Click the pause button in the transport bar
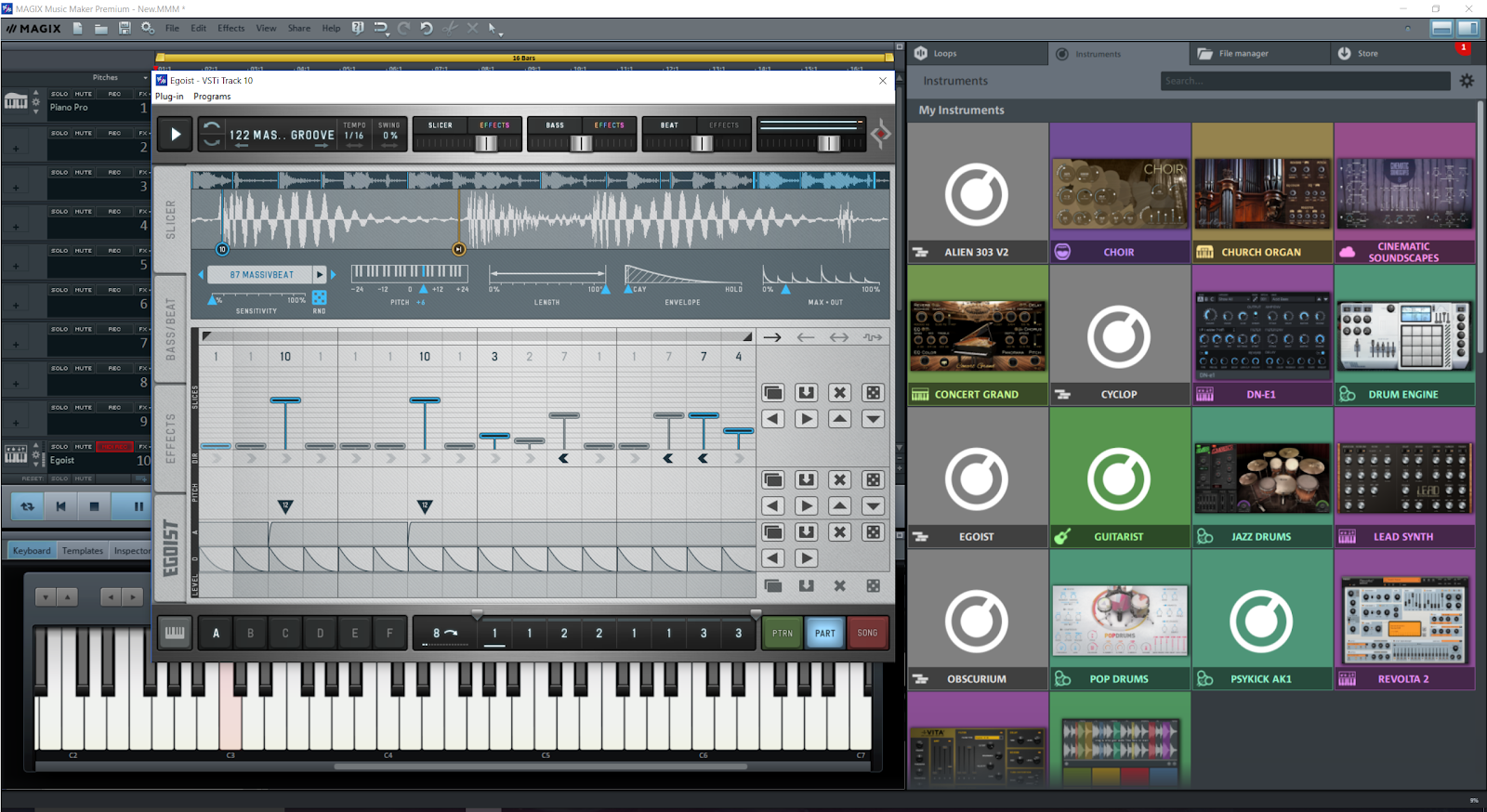Image resolution: width=1487 pixels, height=812 pixels. click(138, 506)
